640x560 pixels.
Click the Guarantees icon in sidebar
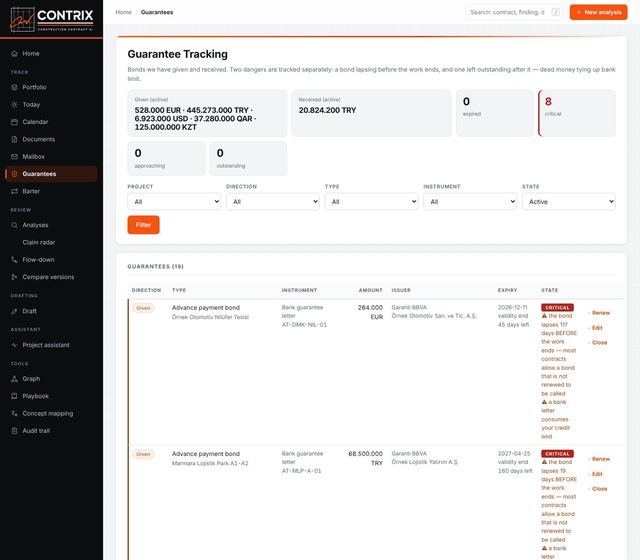click(x=14, y=174)
